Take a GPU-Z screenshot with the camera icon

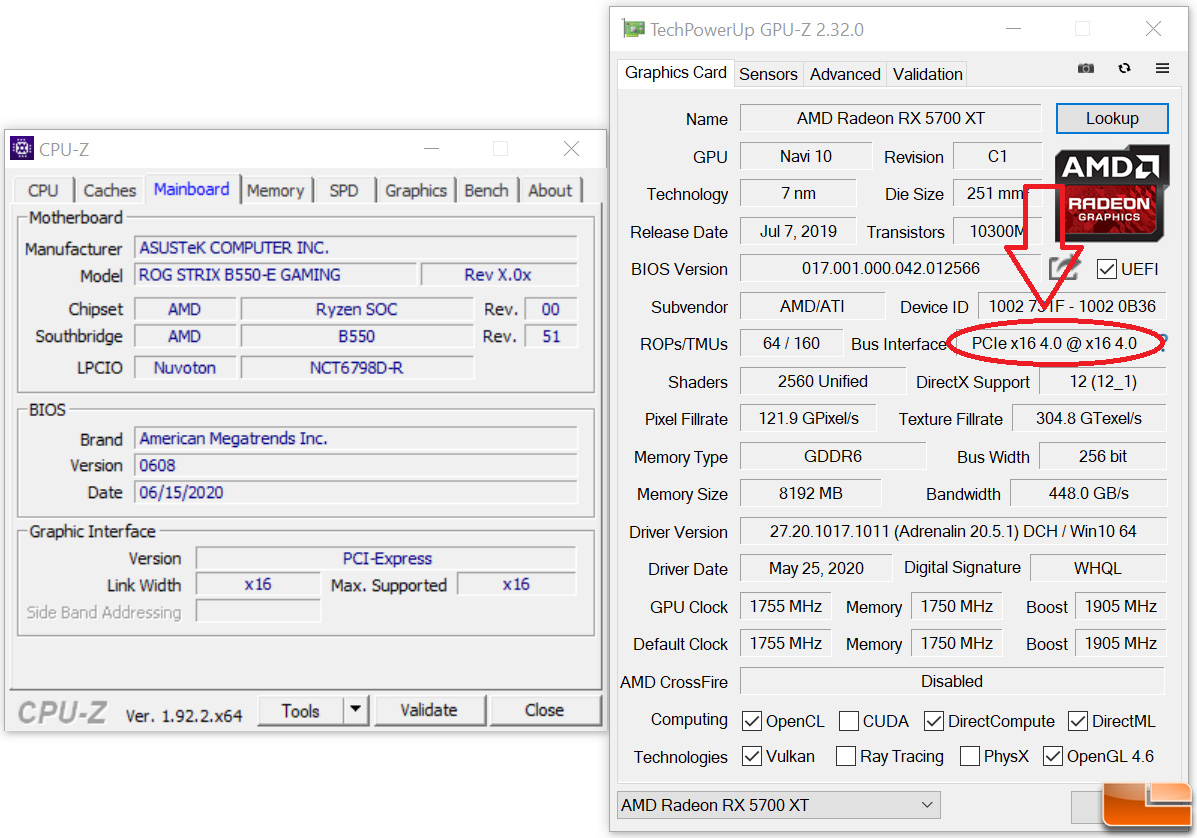tap(1086, 69)
